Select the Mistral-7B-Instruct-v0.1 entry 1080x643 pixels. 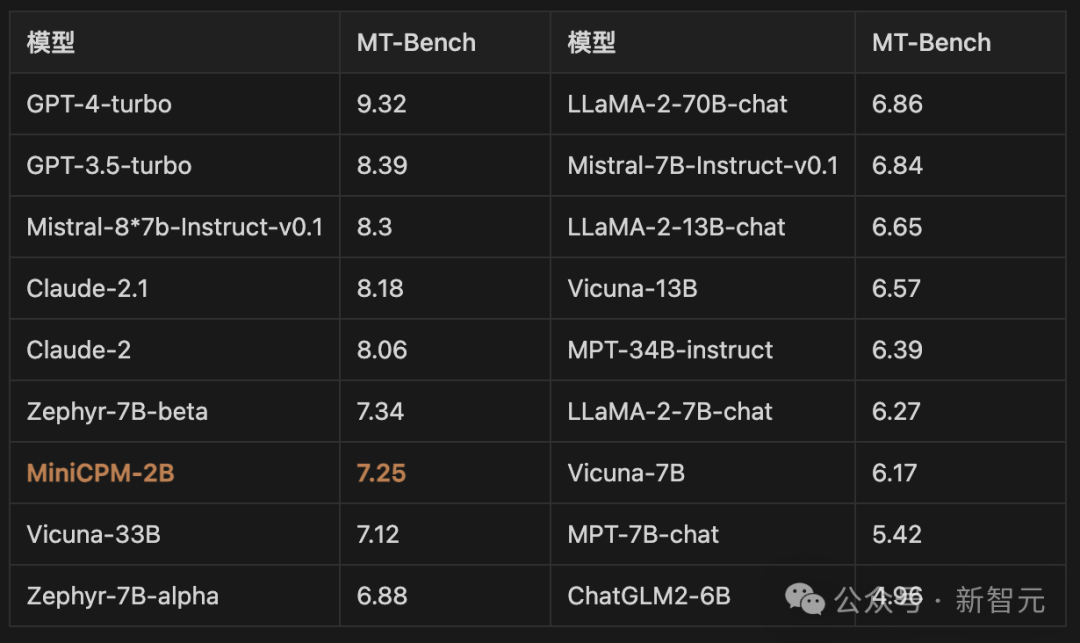tap(702, 166)
